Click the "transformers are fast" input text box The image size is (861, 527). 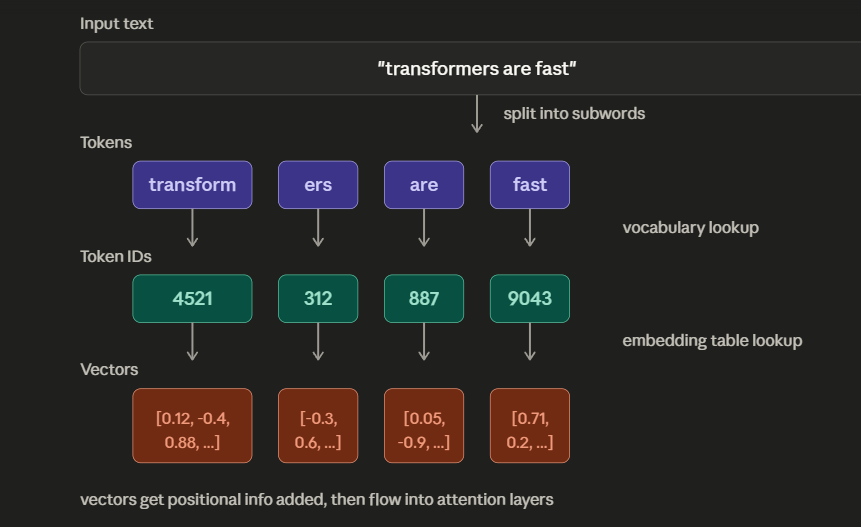(471, 68)
